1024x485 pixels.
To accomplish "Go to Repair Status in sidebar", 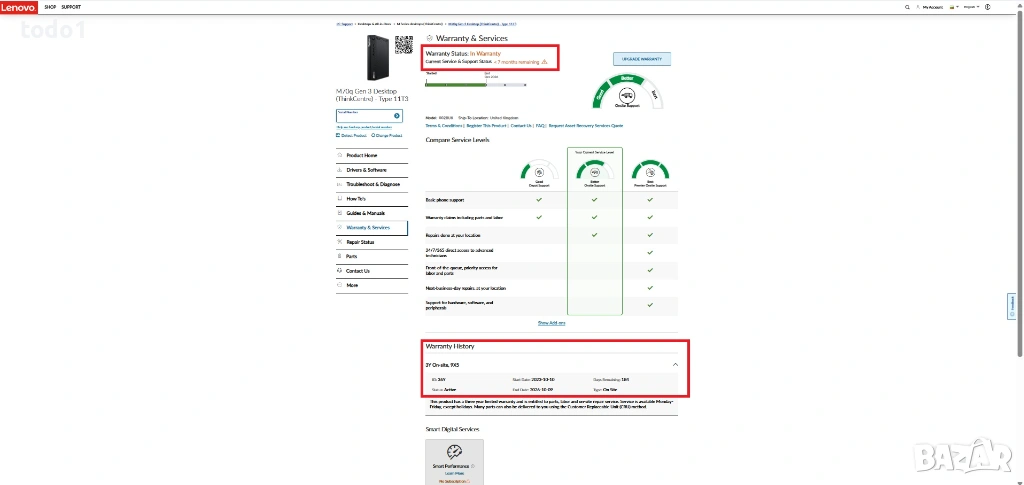I will [360, 242].
